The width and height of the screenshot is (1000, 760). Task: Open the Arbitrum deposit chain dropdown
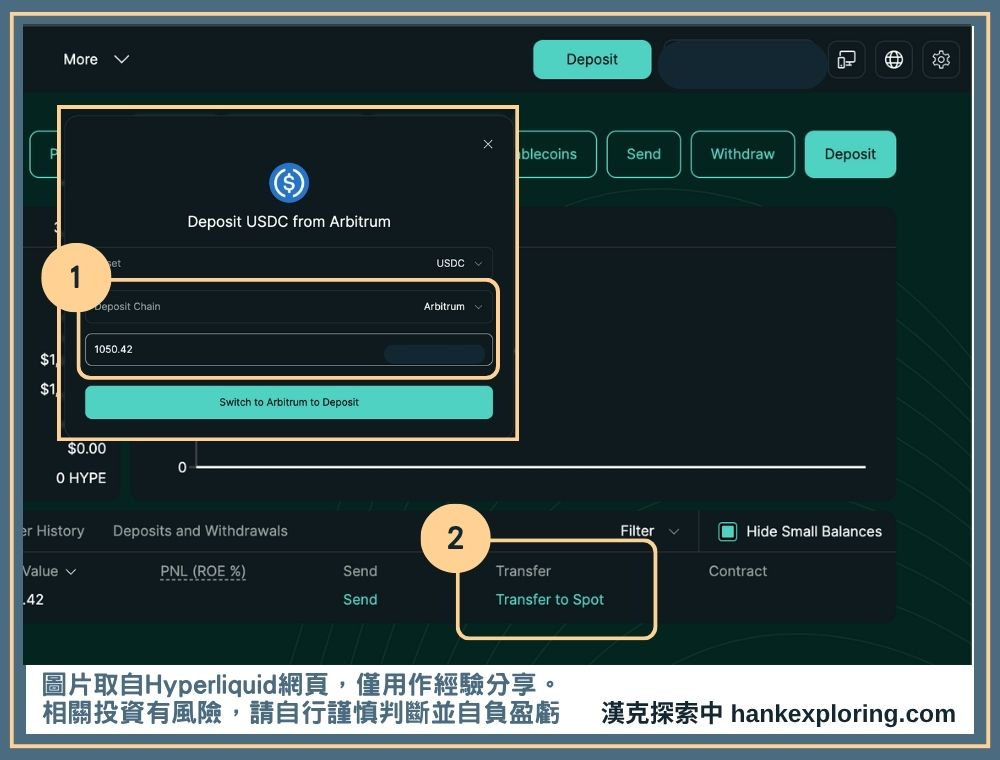coord(453,307)
